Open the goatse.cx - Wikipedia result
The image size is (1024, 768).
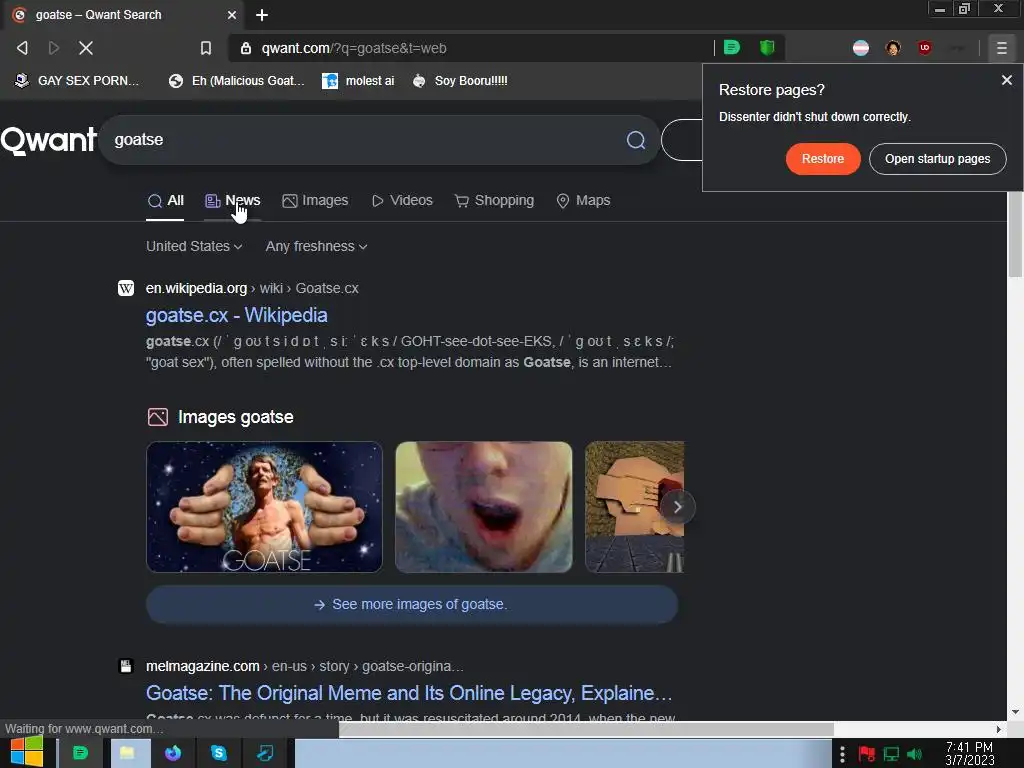pos(236,315)
